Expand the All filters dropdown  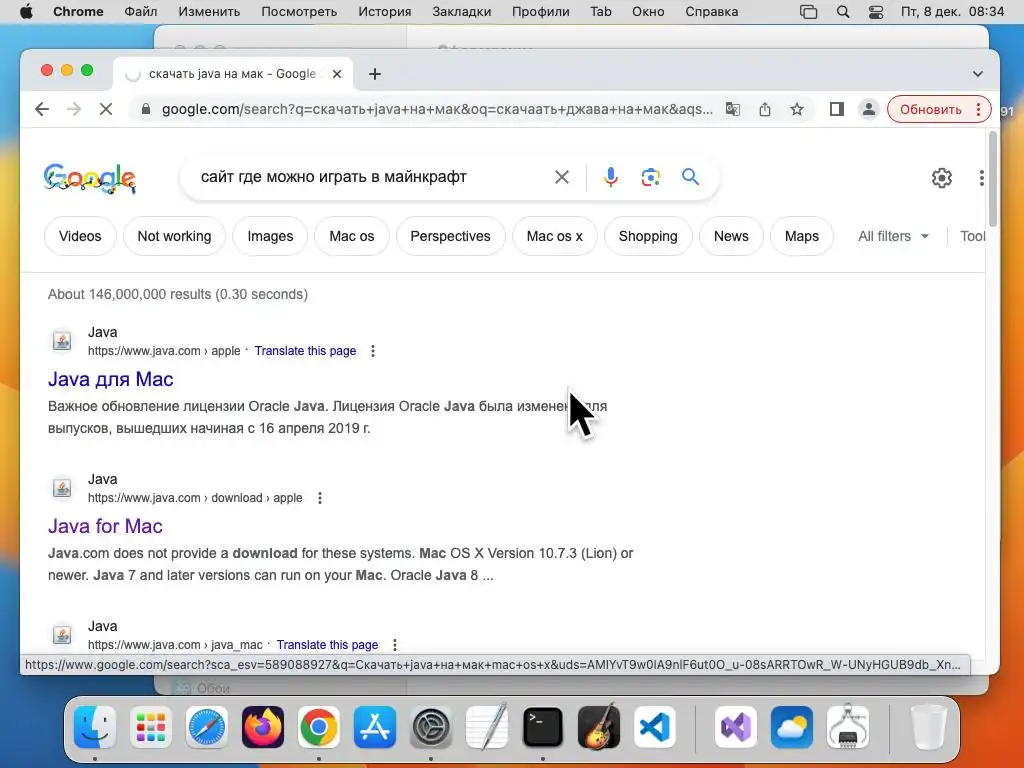click(x=893, y=236)
